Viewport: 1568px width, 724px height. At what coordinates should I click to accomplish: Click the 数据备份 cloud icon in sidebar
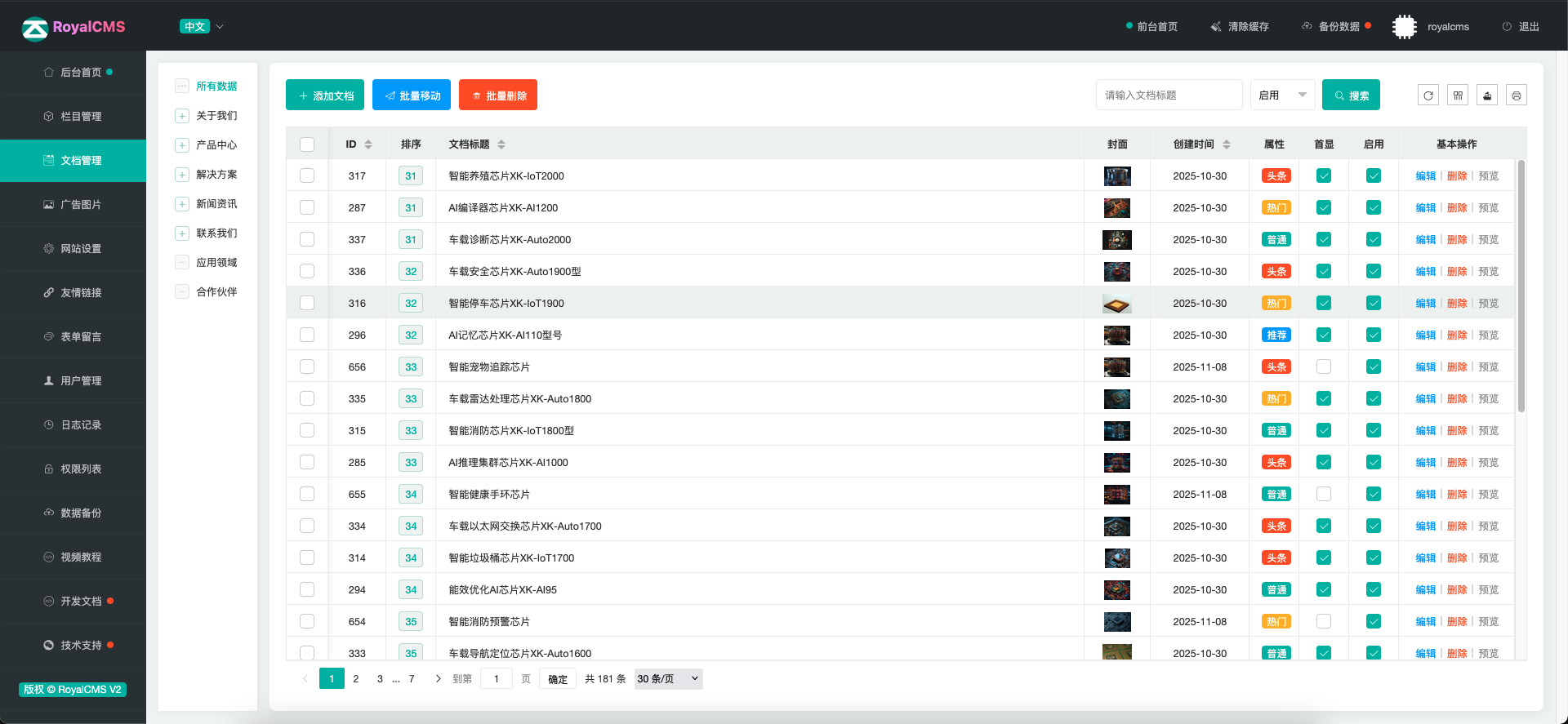49,513
